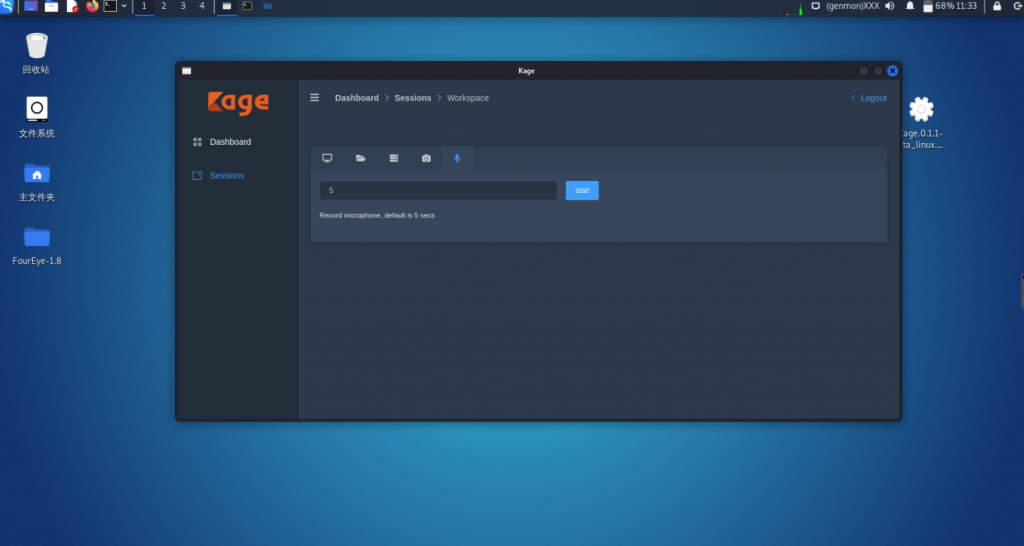Go to Dashboard in the breadcrumb
The height and width of the screenshot is (546, 1024).
pyautogui.click(x=357, y=98)
